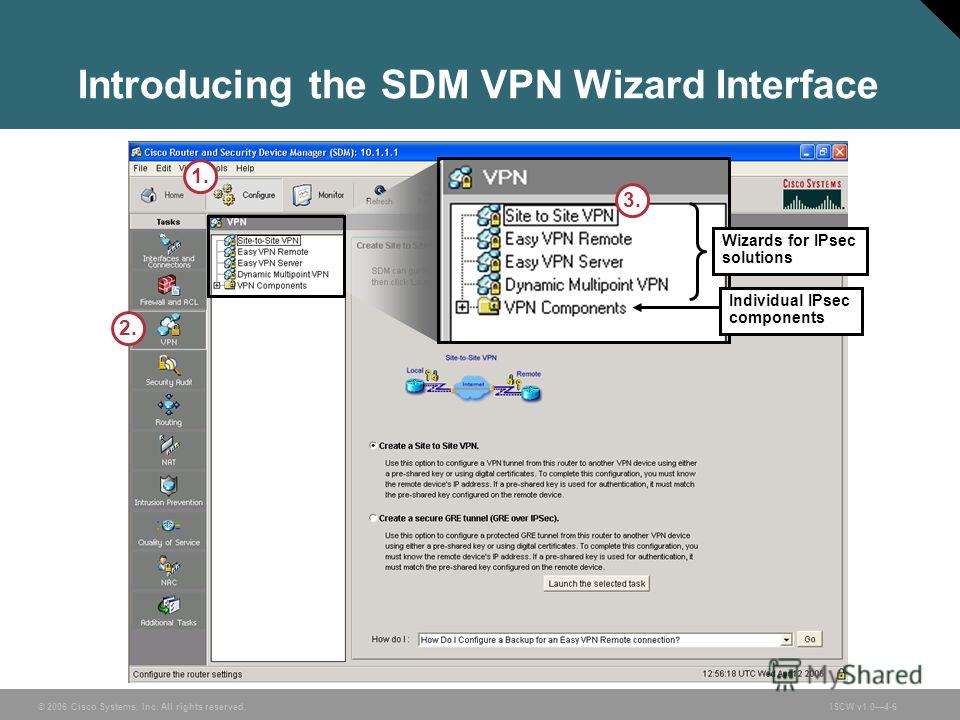960x720 pixels.
Task: Open the How do I dropdown list
Action: [787, 640]
